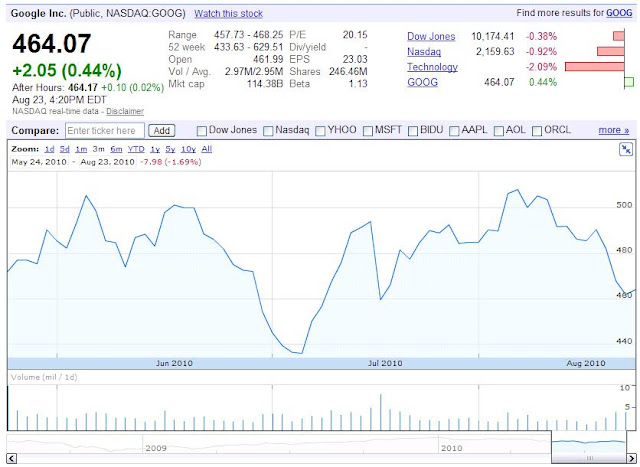Click the Add compare button
Image resolution: width=640 pixels, height=467 pixels.
click(x=162, y=131)
